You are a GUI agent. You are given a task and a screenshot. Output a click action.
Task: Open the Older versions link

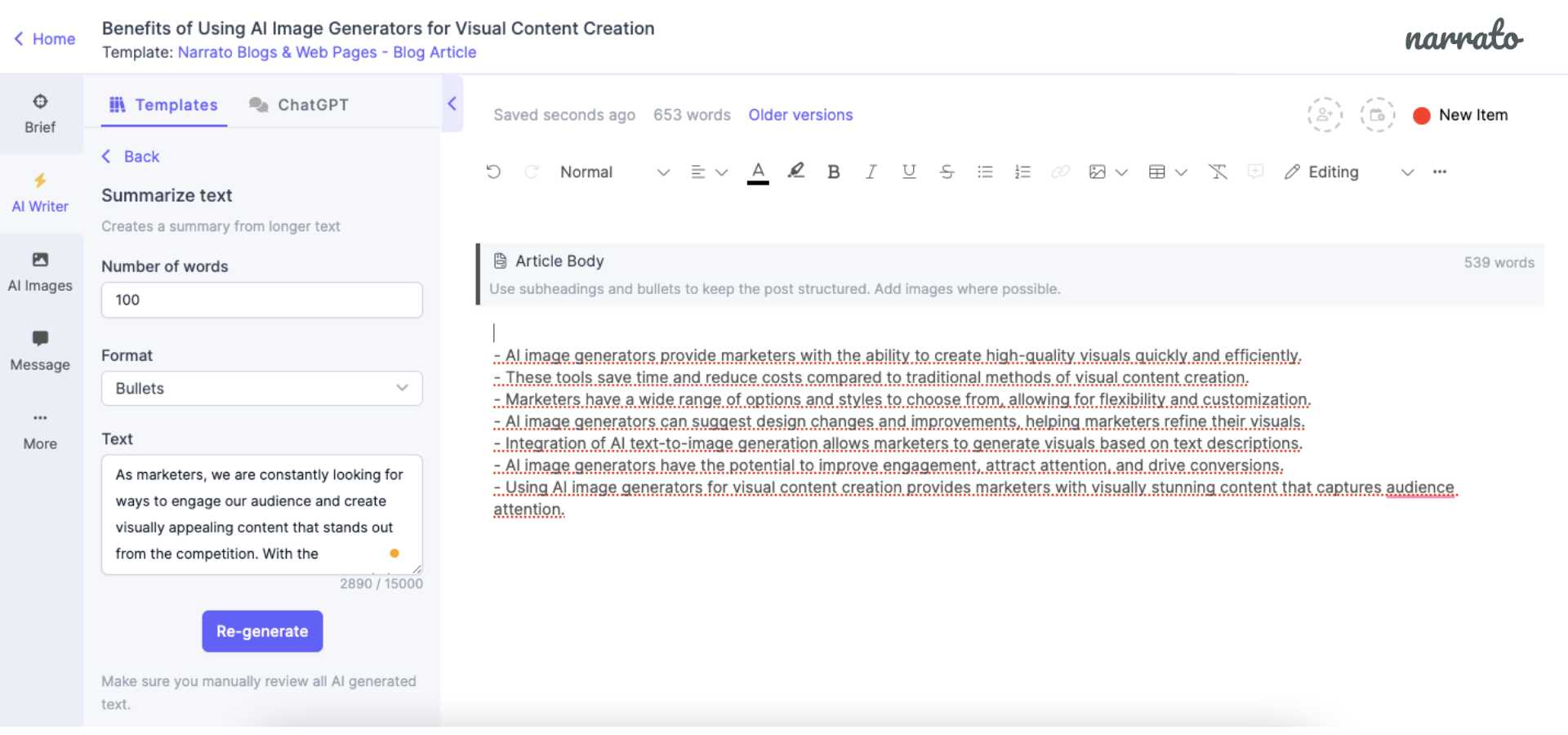pos(800,115)
